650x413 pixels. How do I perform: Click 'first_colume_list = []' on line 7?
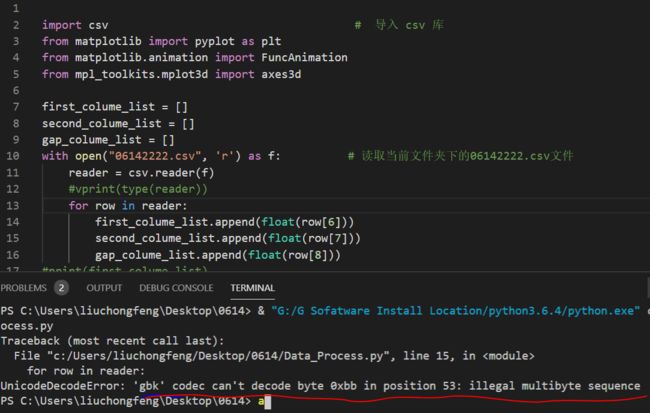tap(115, 107)
